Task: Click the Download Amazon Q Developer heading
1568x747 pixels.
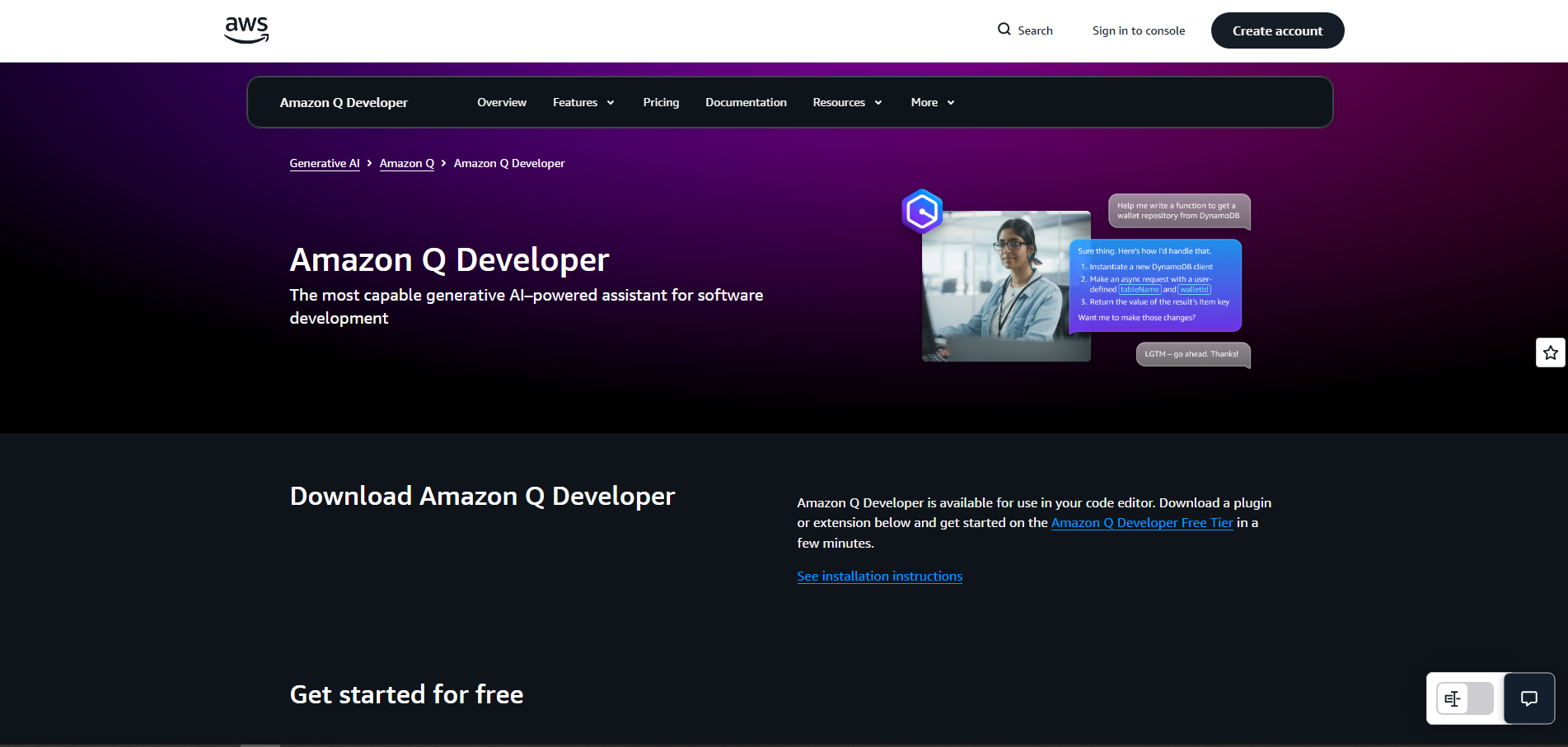Action: [482, 496]
